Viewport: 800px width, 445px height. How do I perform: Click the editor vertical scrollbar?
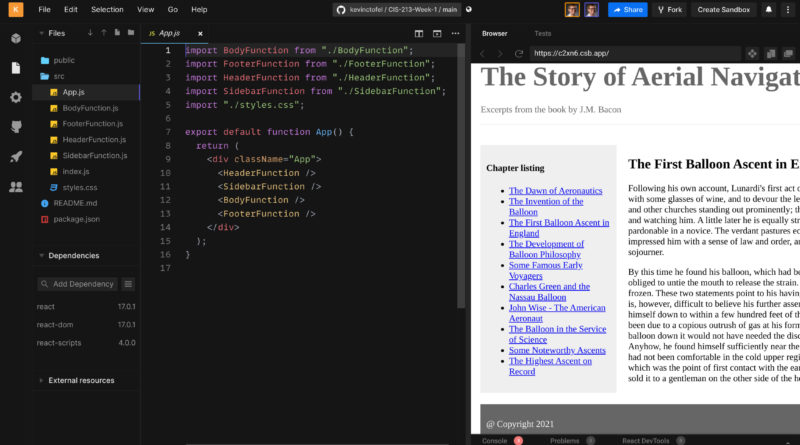click(x=461, y=176)
